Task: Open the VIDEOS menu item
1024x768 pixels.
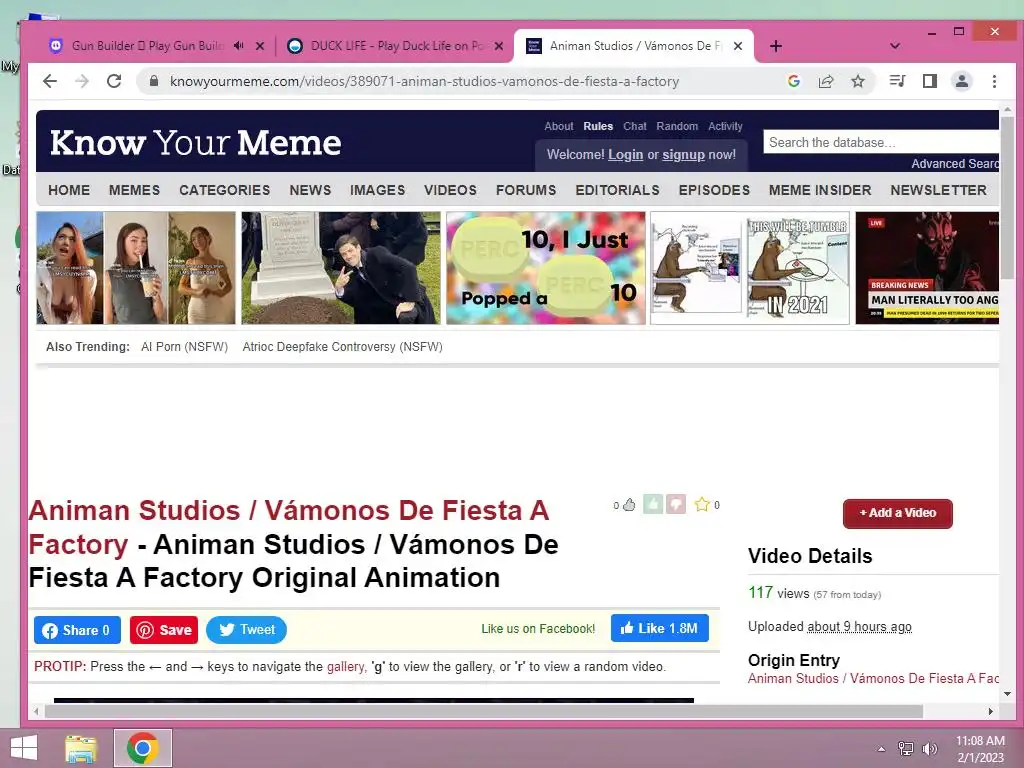Action: tap(451, 190)
